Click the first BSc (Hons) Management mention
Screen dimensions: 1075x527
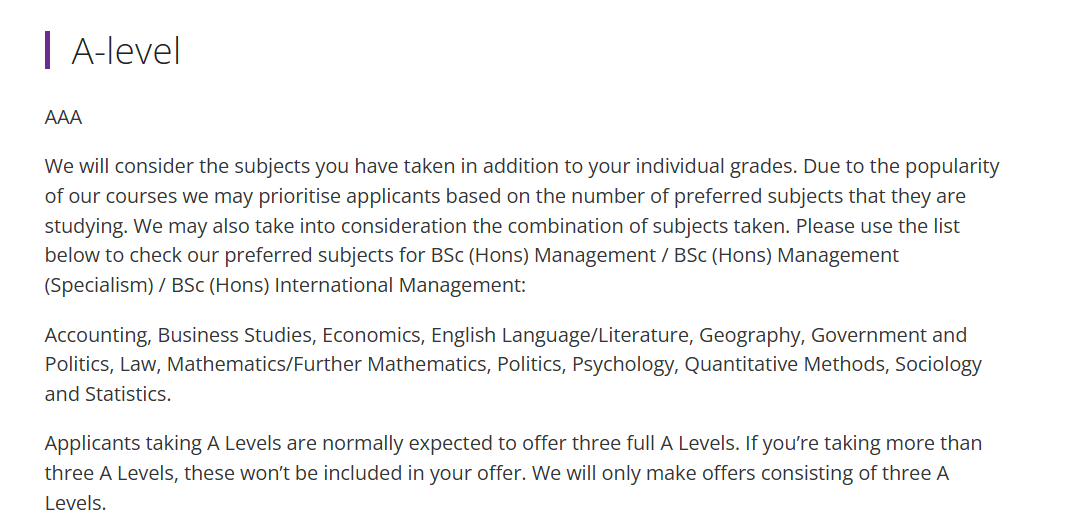[x=543, y=255]
